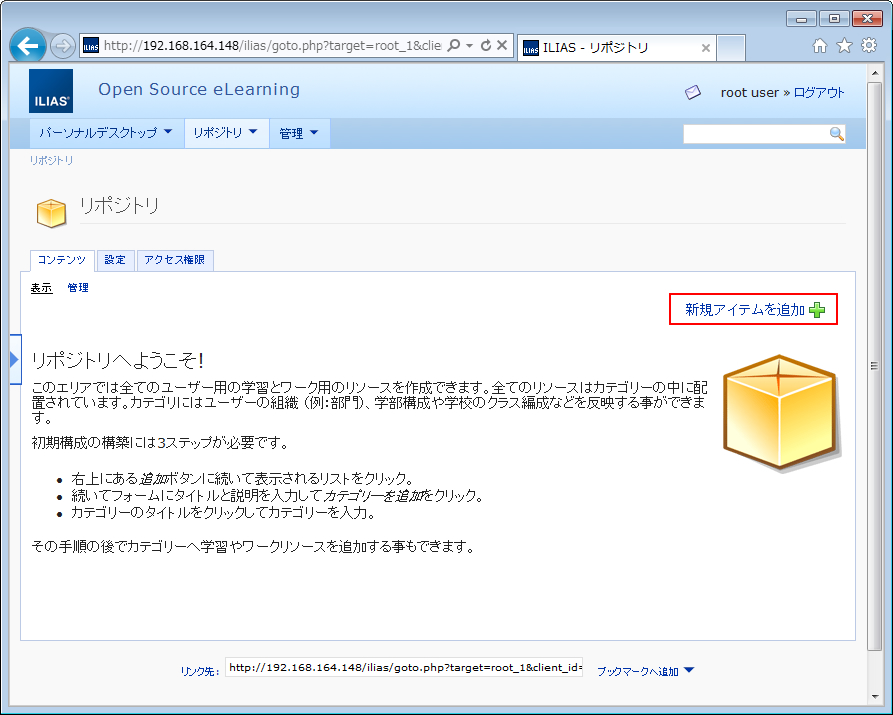The image size is (893, 715).
Task: Click the ログアウト link
Action: point(819,92)
